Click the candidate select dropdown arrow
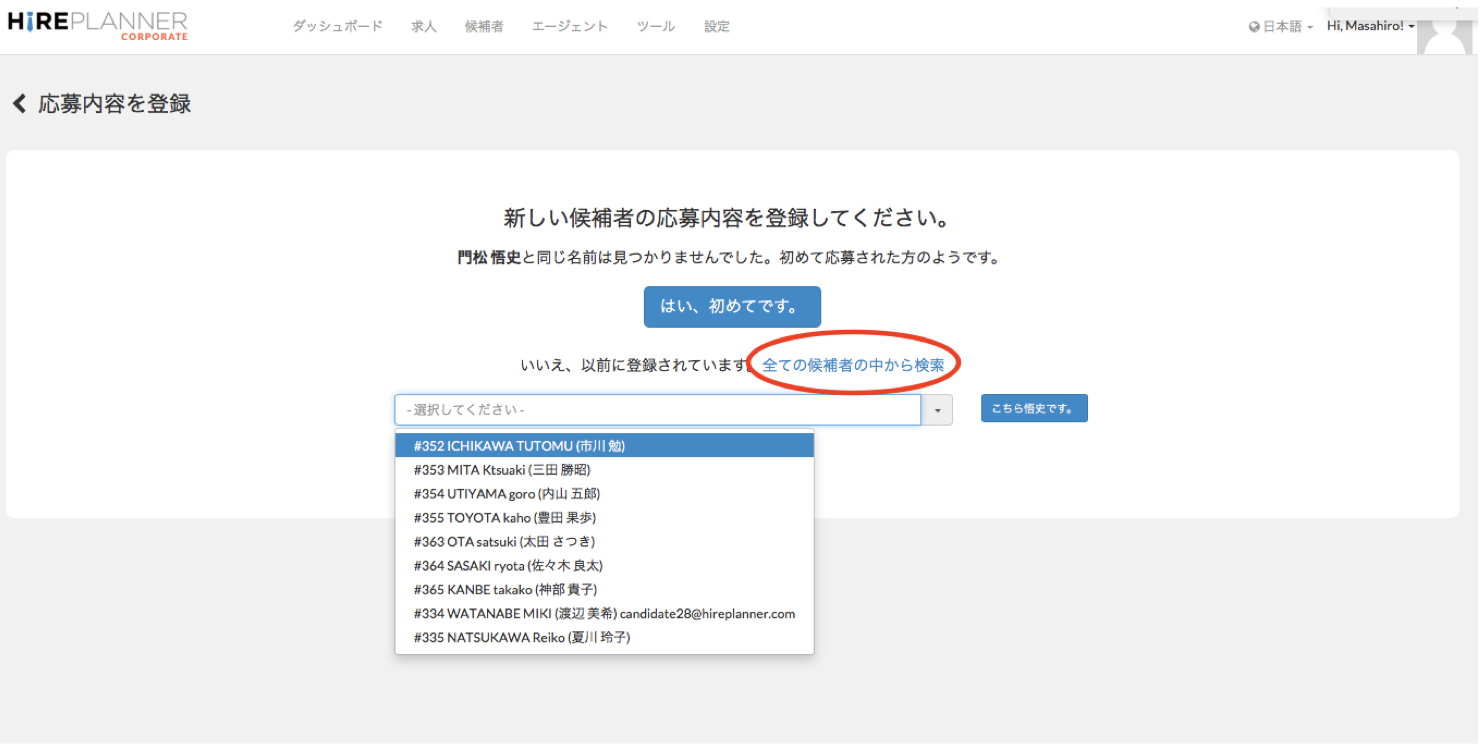This screenshot has width=1480, height=744. point(937,410)
